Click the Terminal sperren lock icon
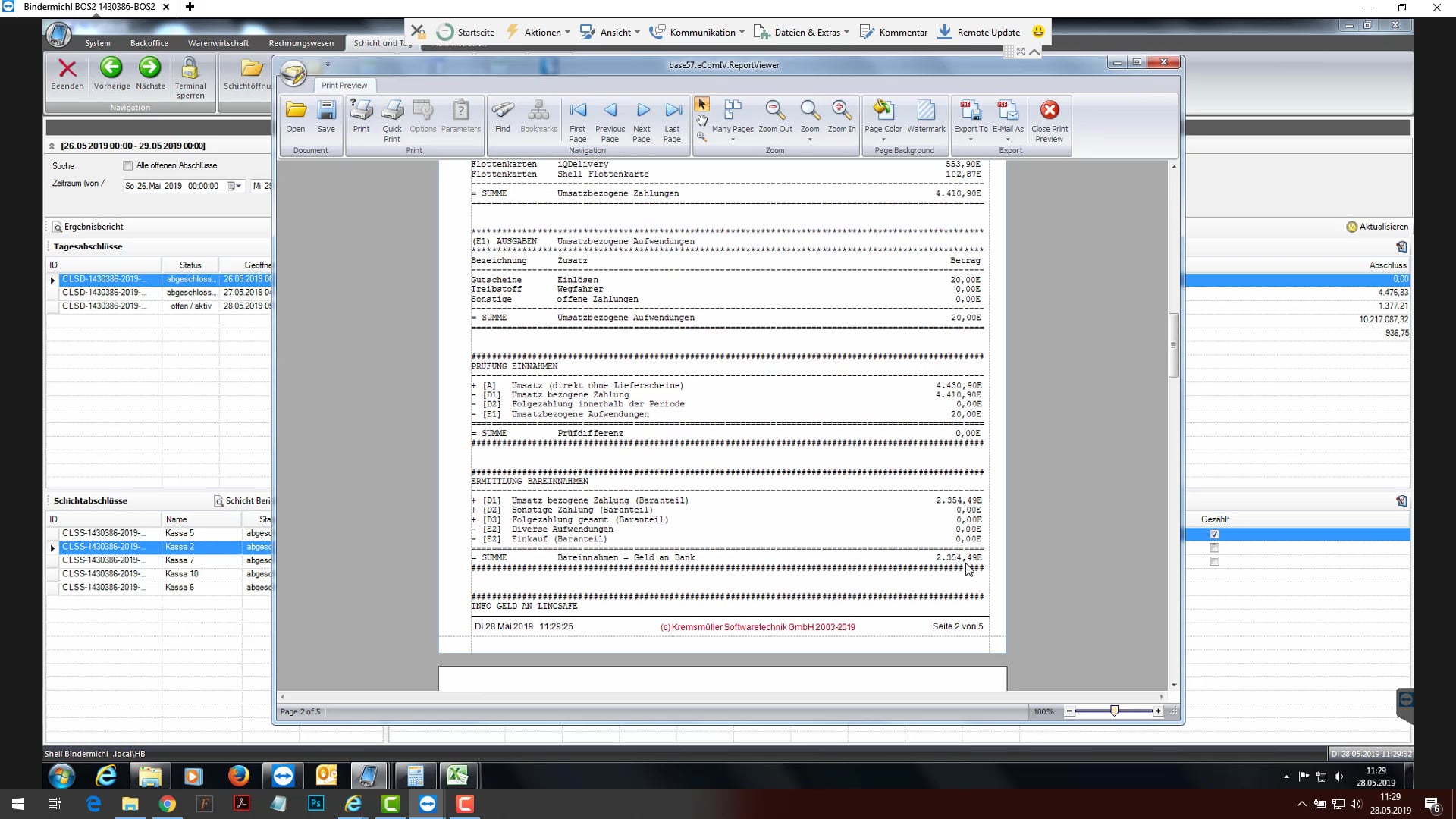Viewport: 1456px width, 819px height. 190,70
